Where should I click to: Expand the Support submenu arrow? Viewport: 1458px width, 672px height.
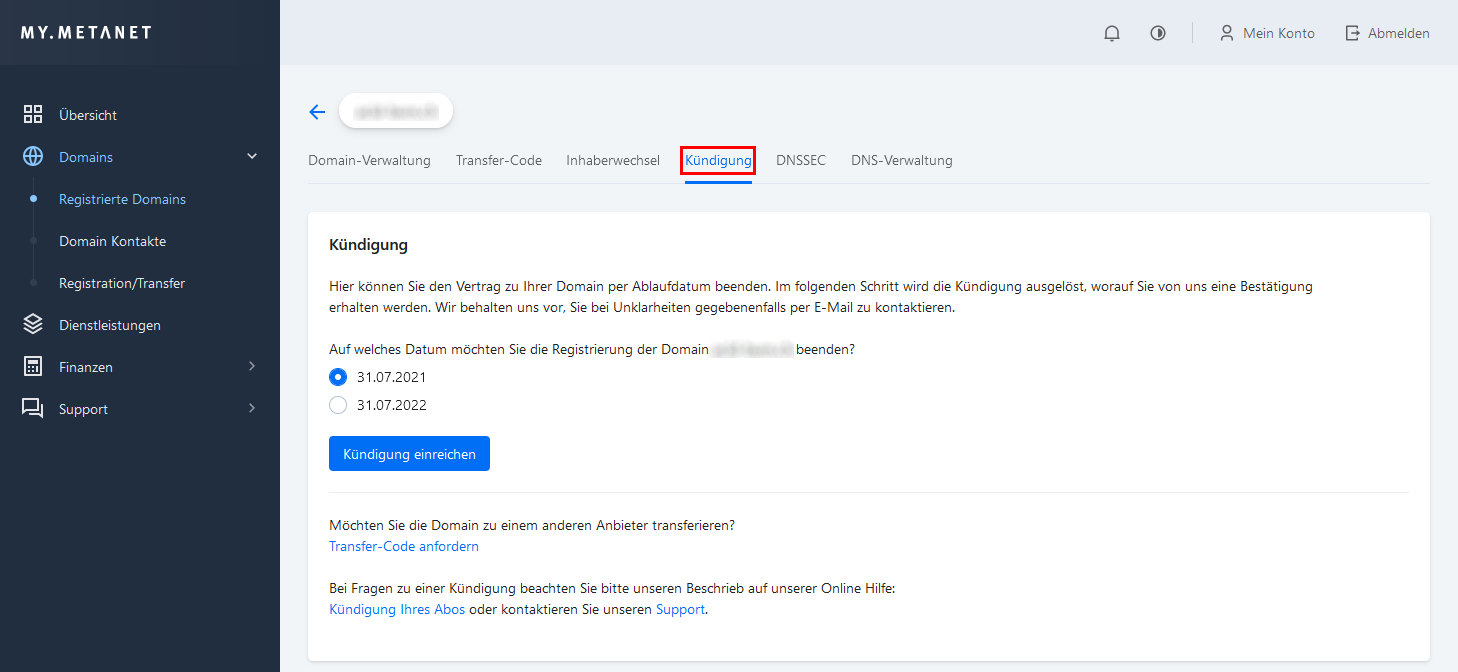tap(252, 409)
